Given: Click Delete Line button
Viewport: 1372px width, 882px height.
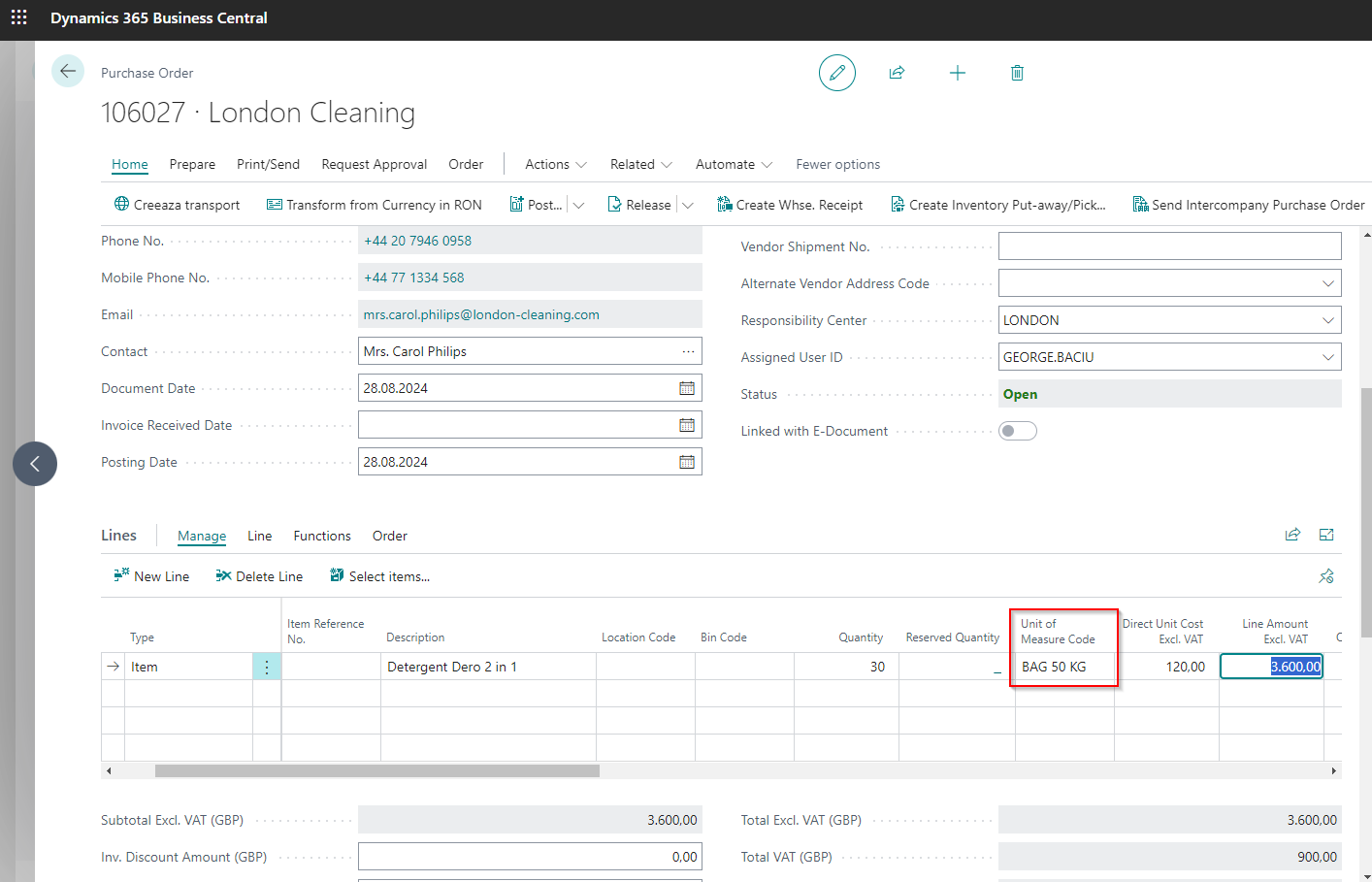Looking at the screenshot, I should (x=259, y=576).
